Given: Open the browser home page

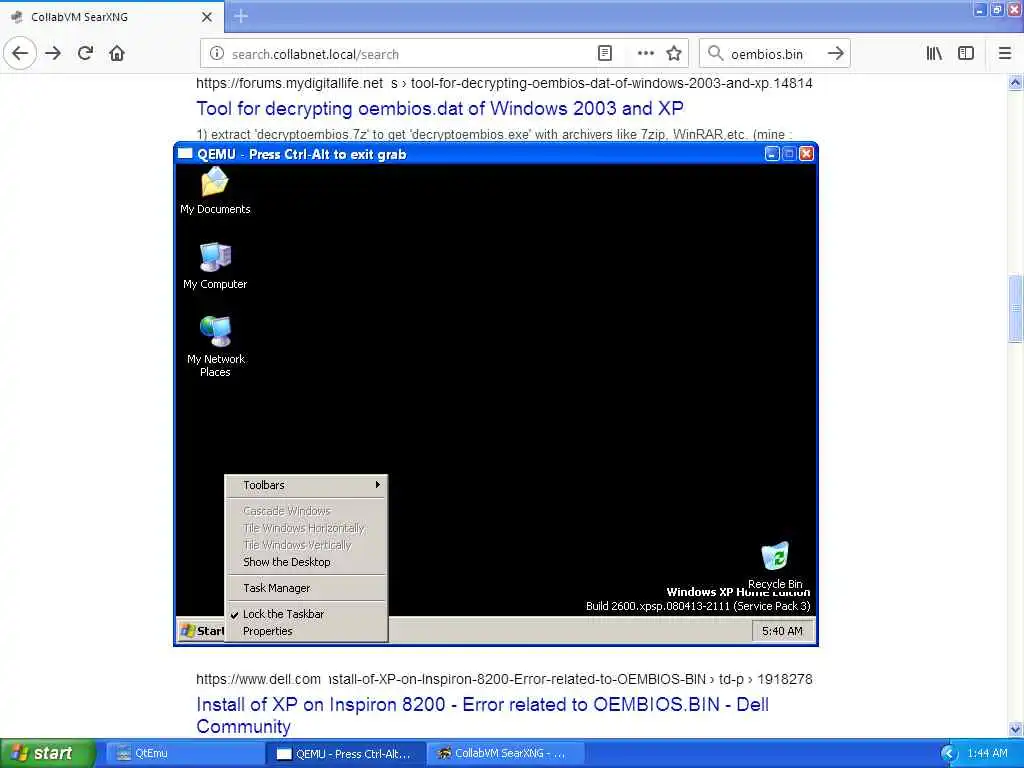Looking at the screenshot, I should (117, 54).
